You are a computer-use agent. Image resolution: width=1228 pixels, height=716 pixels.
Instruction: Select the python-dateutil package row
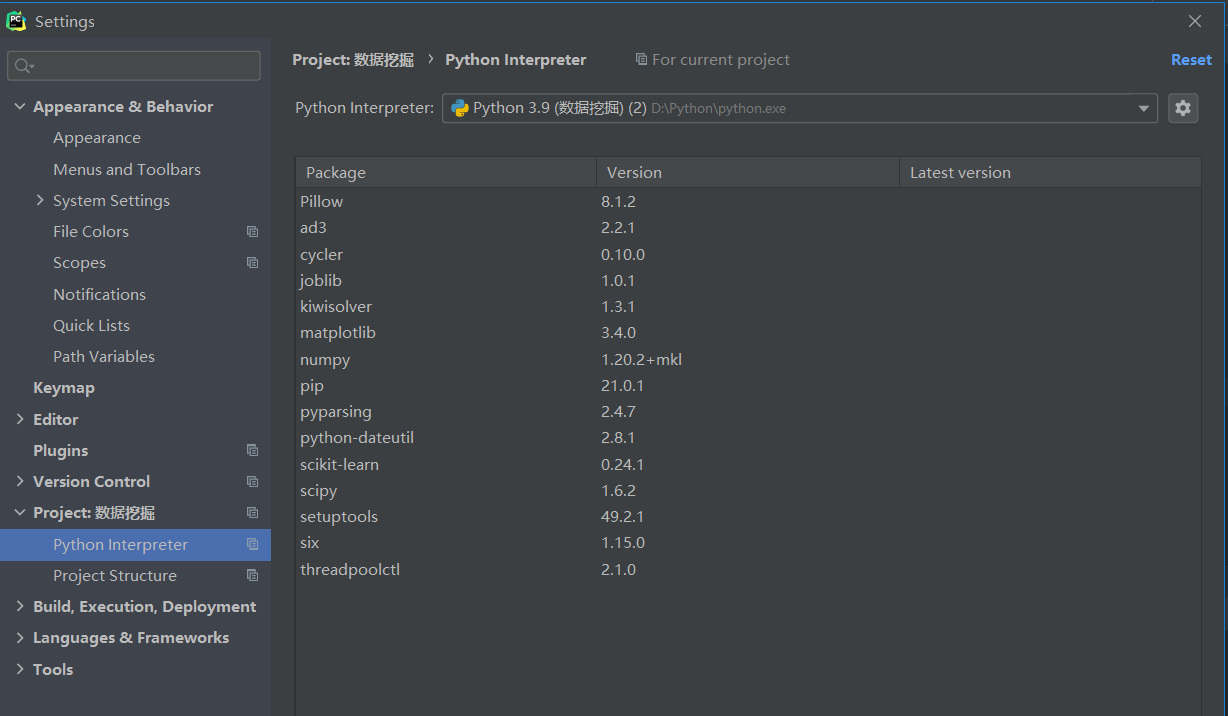point(748,437)
